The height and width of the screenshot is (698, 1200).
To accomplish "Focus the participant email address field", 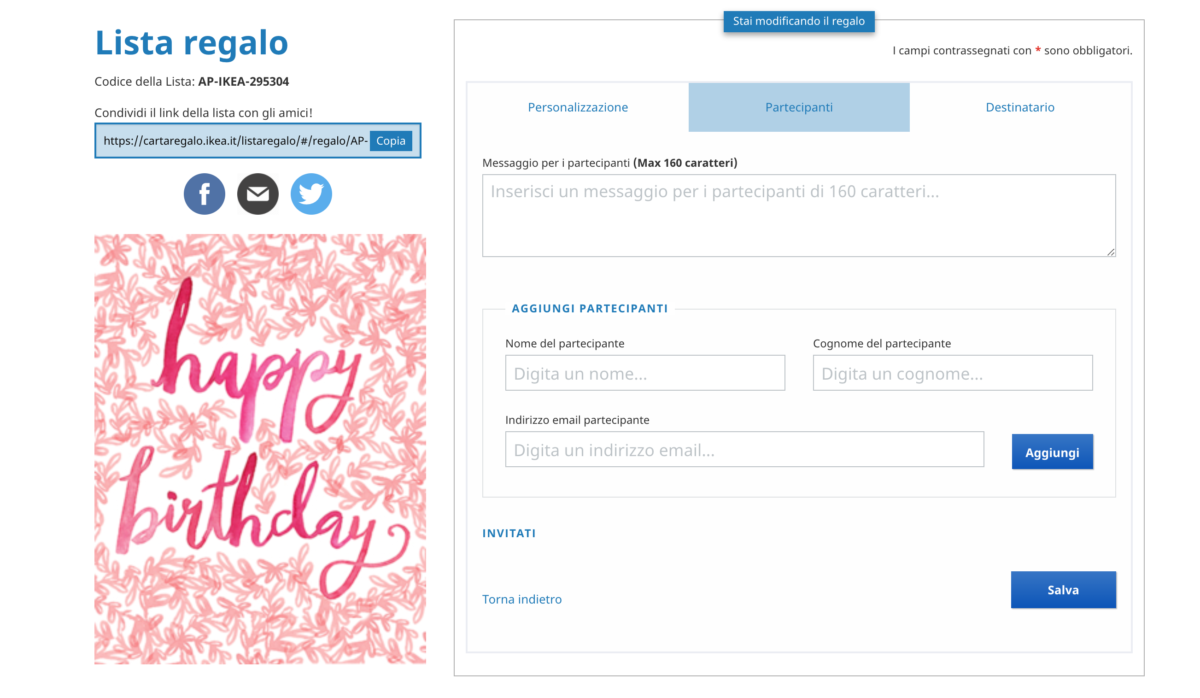I will point(744,450).
